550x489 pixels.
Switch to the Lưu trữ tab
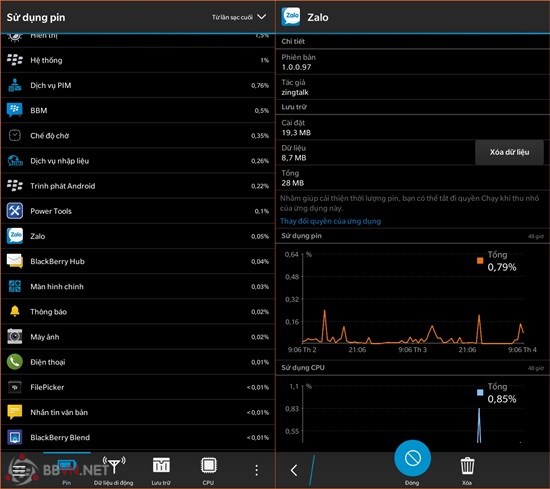[161, 470]
